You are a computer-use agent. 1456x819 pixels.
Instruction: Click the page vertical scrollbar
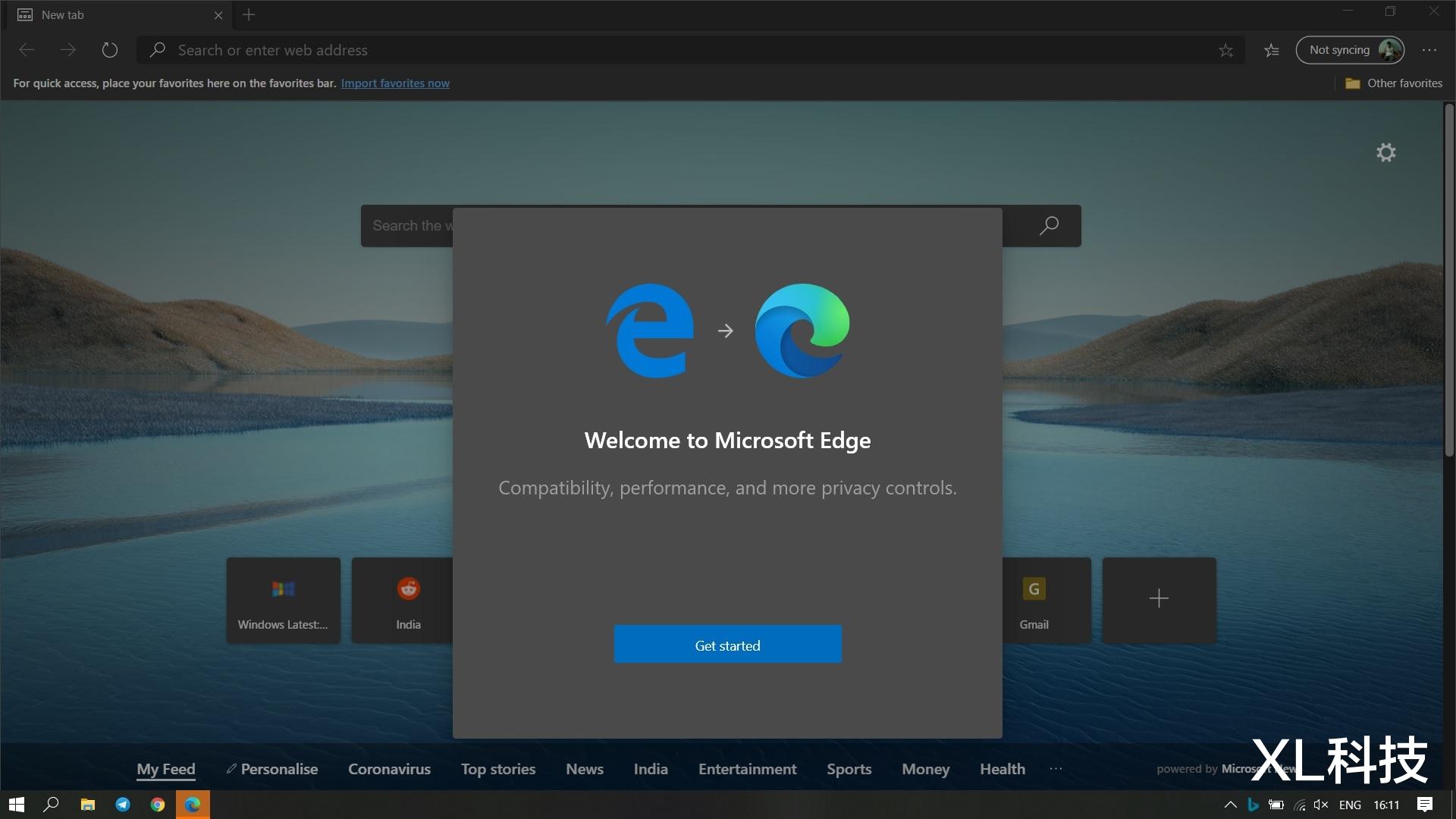click(1449, 281)
